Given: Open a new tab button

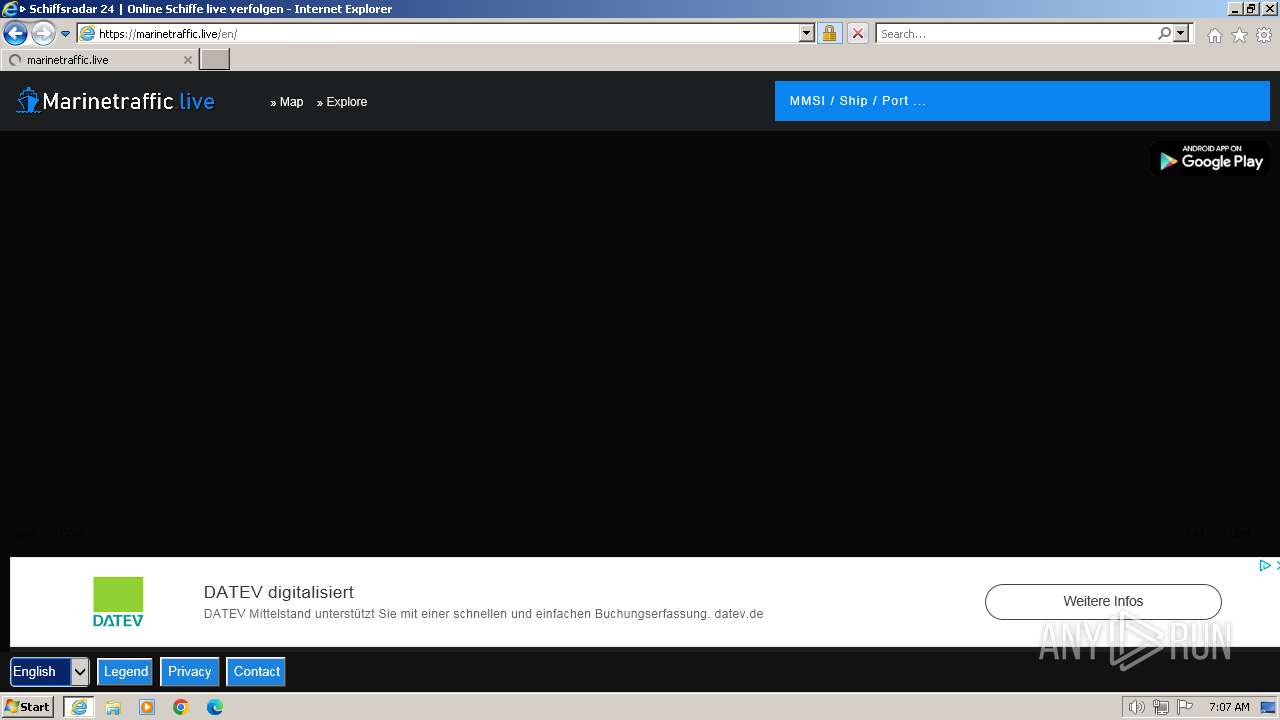Looking at the screenshot, I should tap(215, 60).
